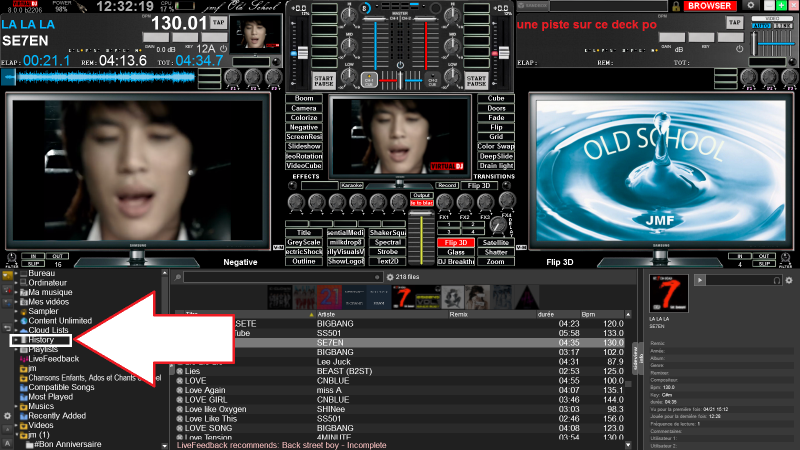The width and height of the screenshot is (800, 450).
Task: Expand the Sampler tree node
Action: 16,311
